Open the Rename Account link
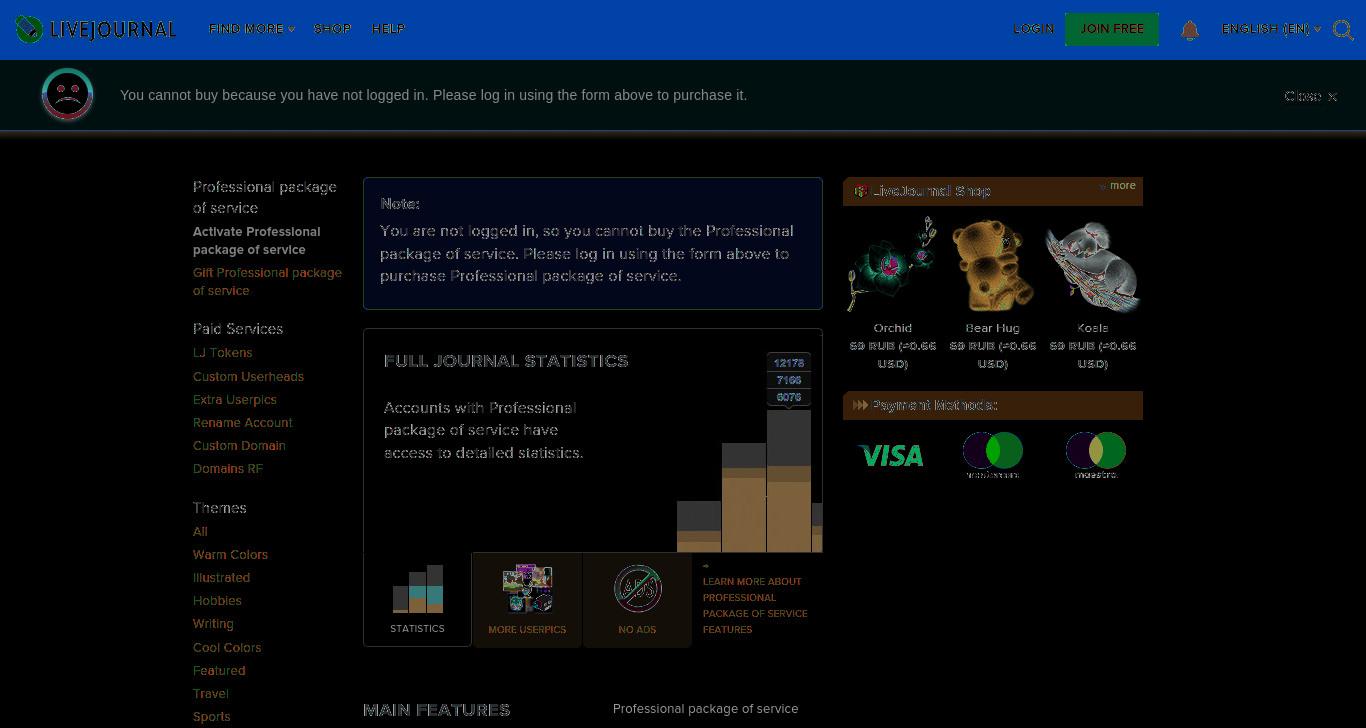 [x=243, y=423]
